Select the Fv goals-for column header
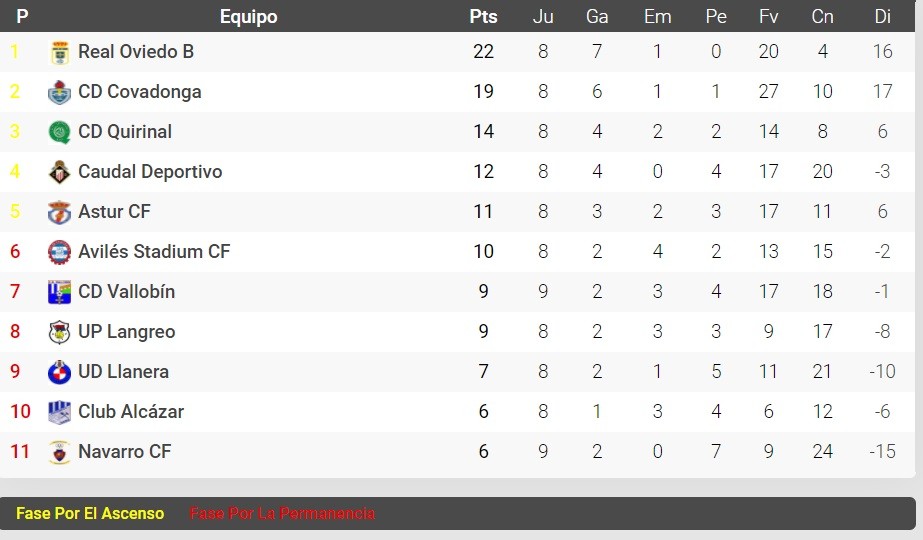The image size is (923, 540). point(768,16)
